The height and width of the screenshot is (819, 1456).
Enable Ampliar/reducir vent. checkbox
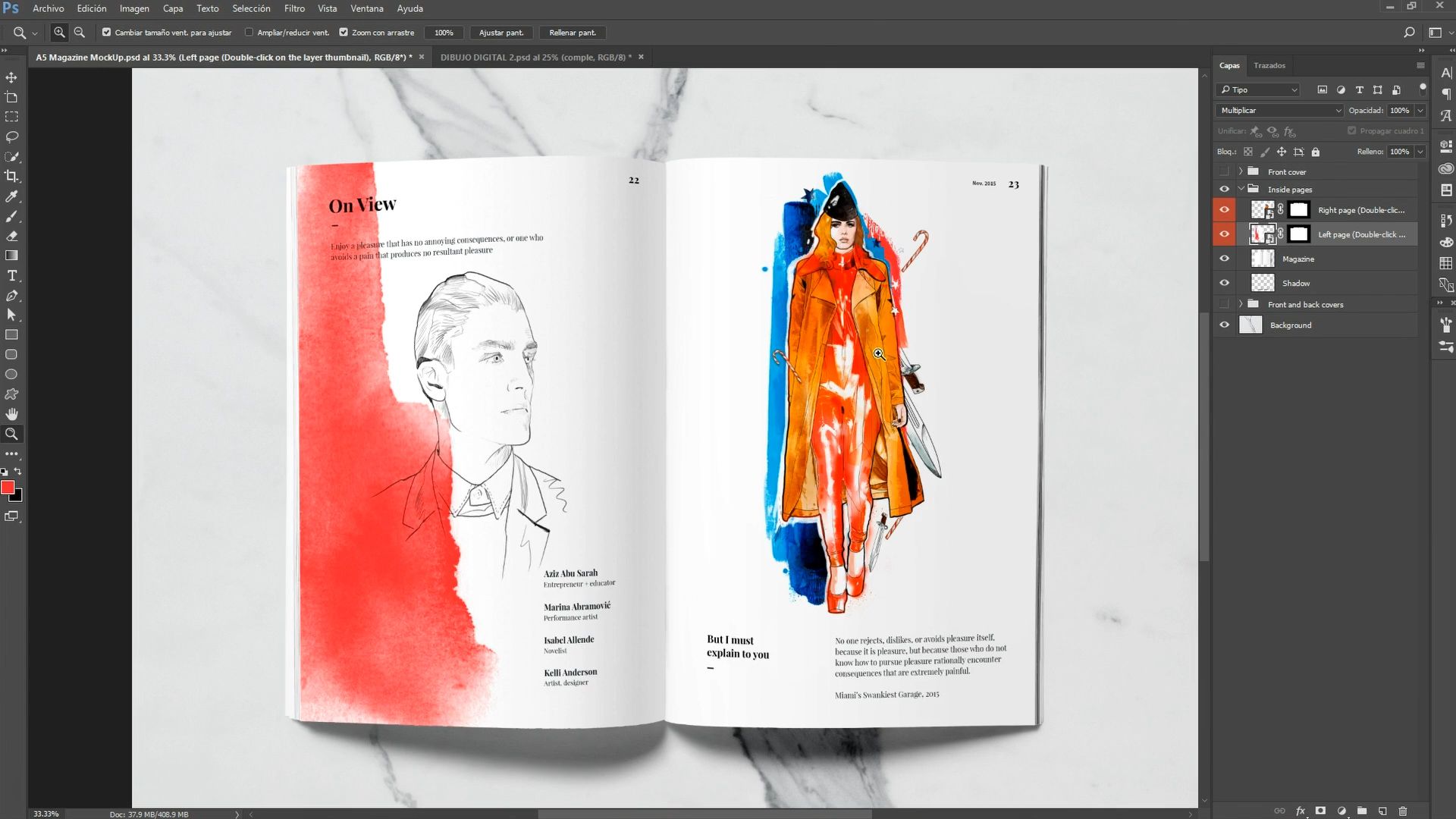249,33
